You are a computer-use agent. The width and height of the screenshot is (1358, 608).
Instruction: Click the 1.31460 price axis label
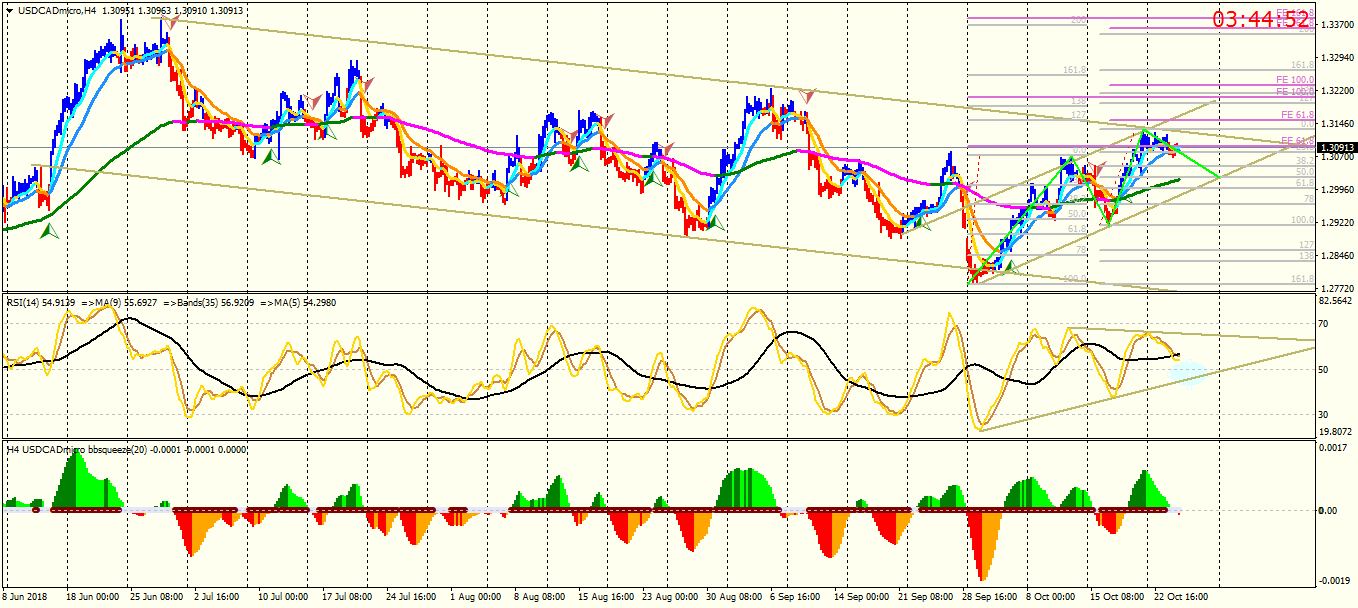click(x=1337, y=123)
